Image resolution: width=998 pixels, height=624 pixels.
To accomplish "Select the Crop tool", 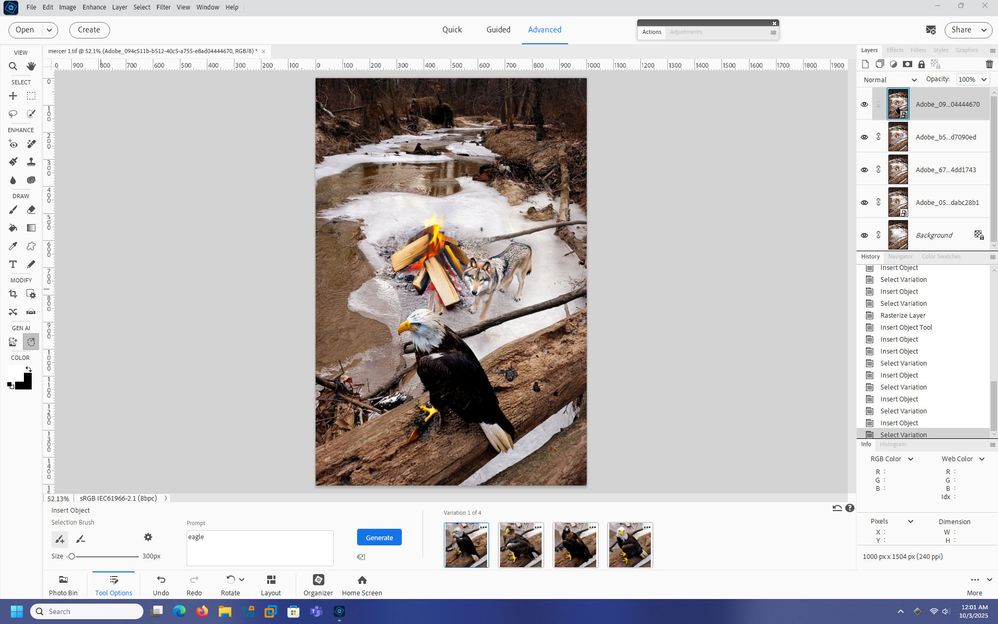I will click(x=13, y=294).
